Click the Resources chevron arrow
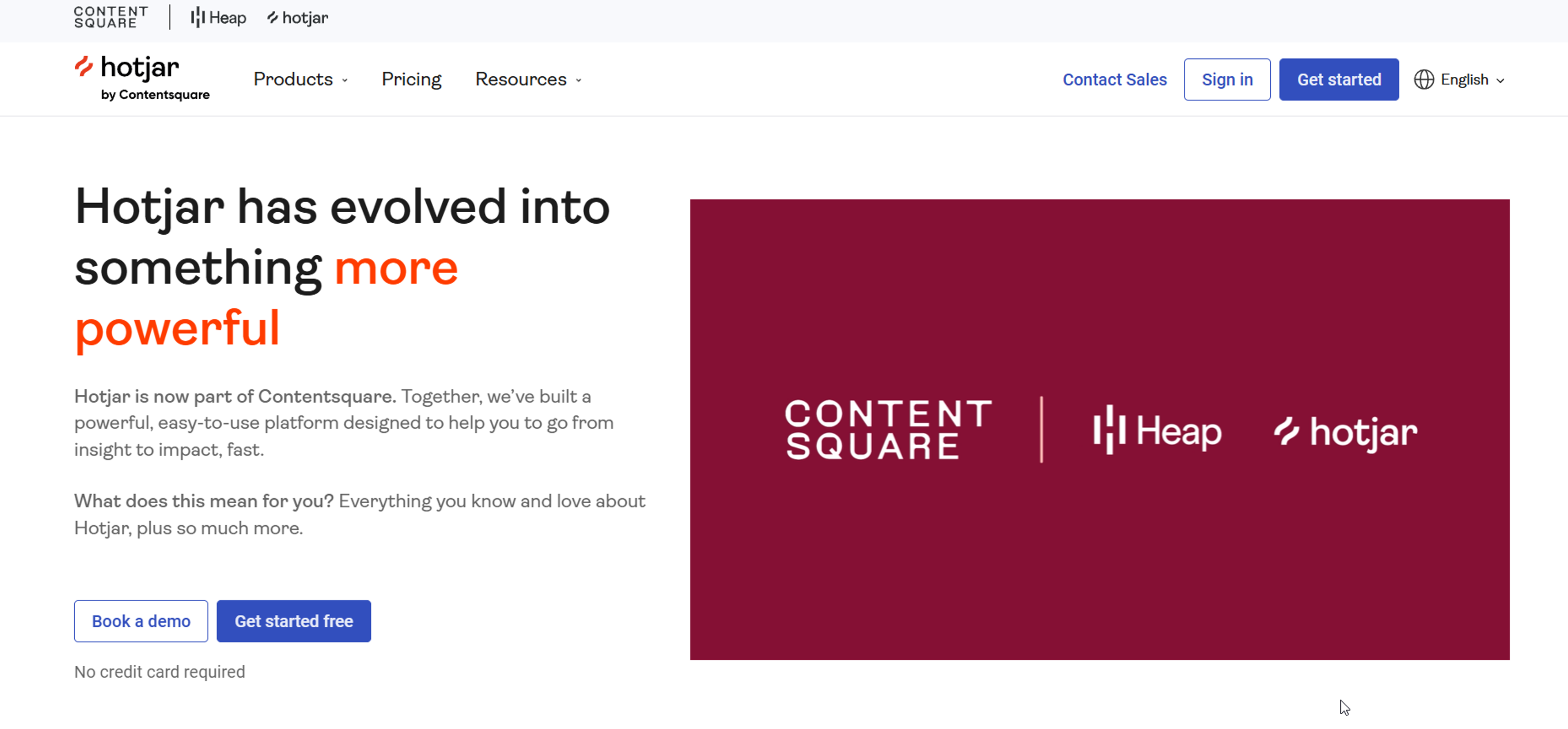Image resolution: width=1568 pixels, height=729 pixels. [579, 80]
